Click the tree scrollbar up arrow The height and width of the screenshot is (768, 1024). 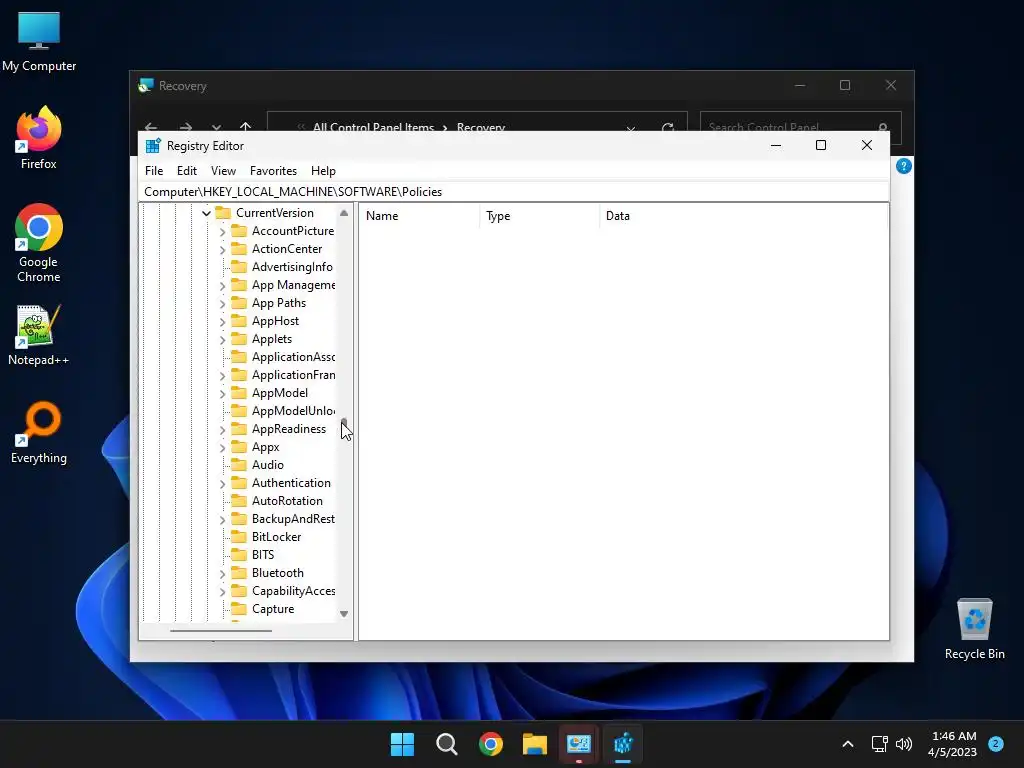tap(344, 213)
